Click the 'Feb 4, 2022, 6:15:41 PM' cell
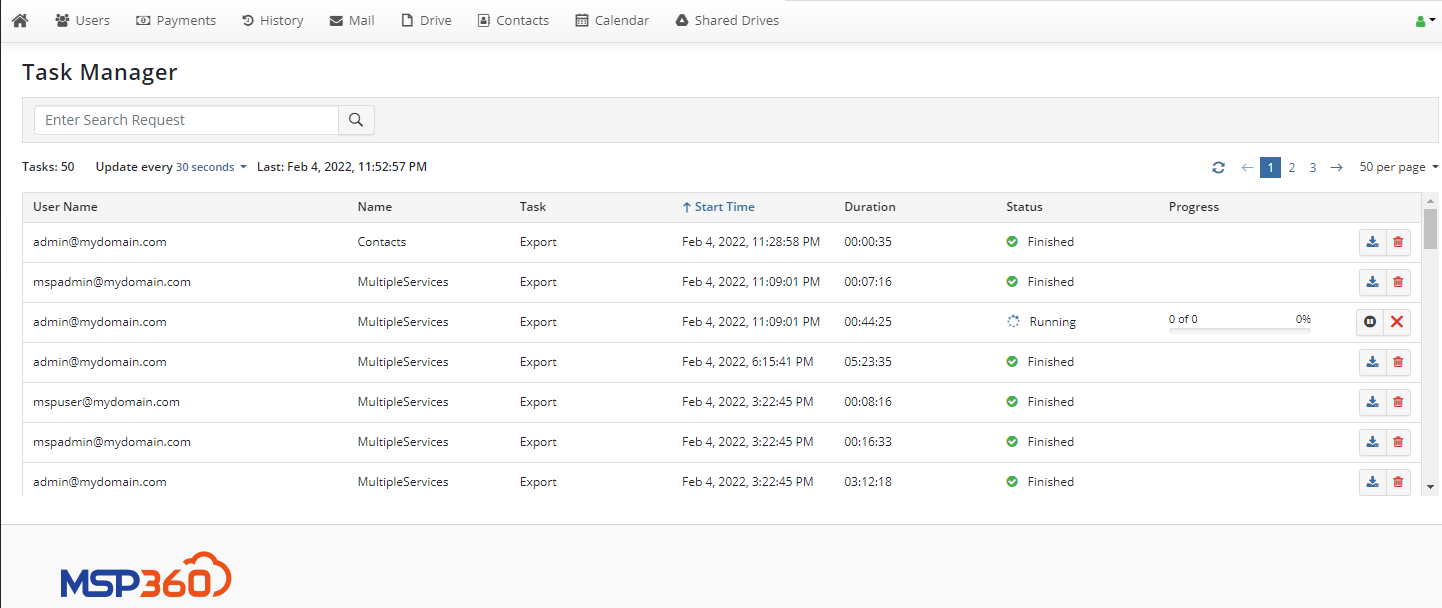The image size is (1442, 608). pos(748,362)
